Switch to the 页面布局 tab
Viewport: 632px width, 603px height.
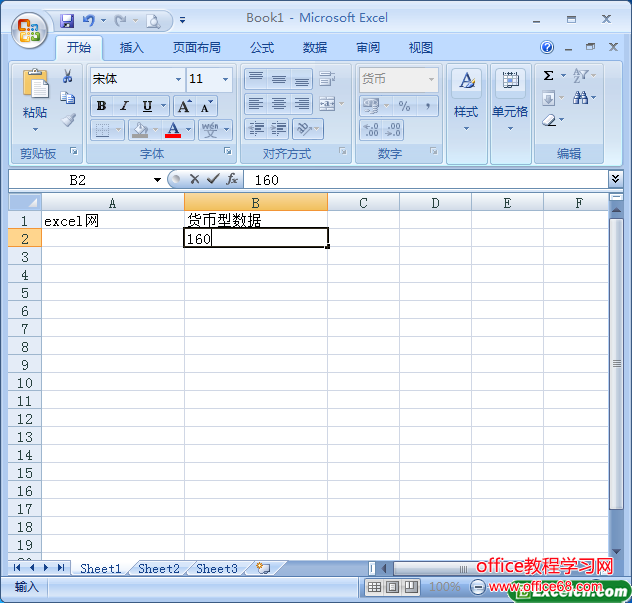tap(197, 48)
